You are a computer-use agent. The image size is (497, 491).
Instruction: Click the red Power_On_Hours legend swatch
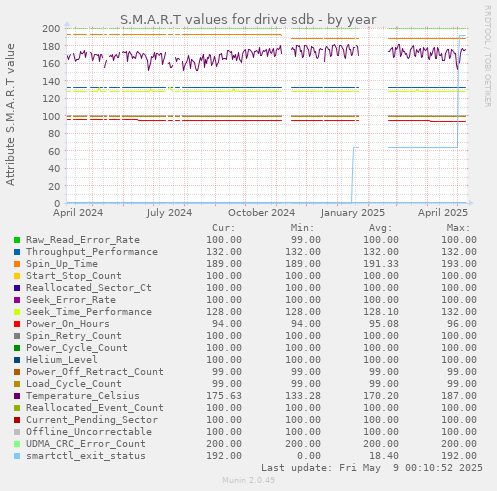click(17, 324)
